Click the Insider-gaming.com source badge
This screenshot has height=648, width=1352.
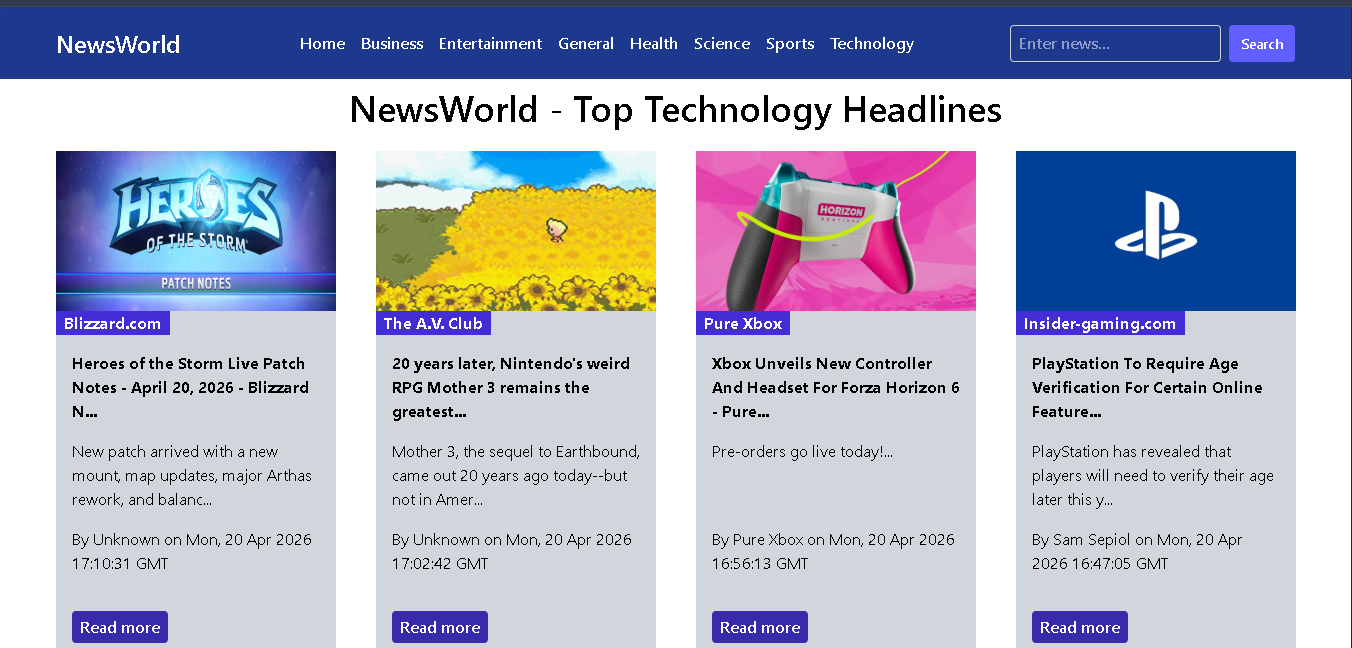1100,323
